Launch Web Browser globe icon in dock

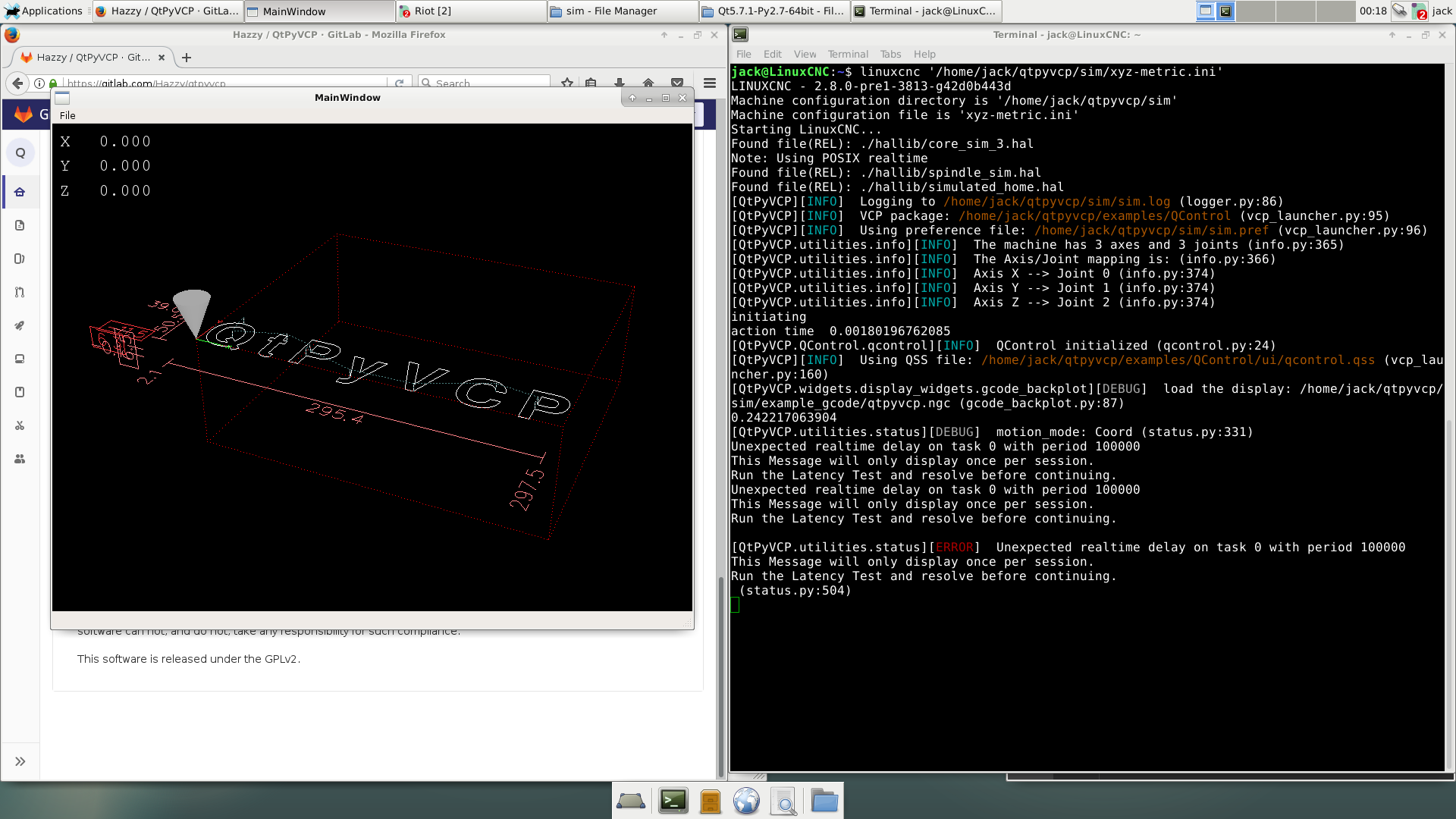coord(746,801)
